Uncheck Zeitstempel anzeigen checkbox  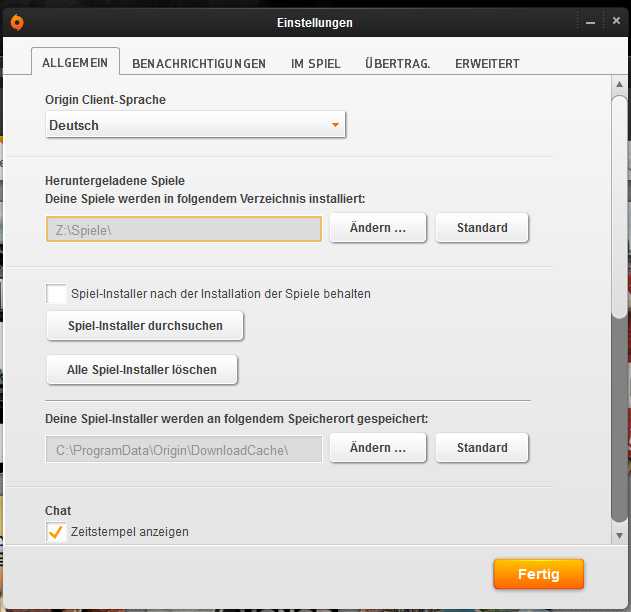click(x=56, y=532)
